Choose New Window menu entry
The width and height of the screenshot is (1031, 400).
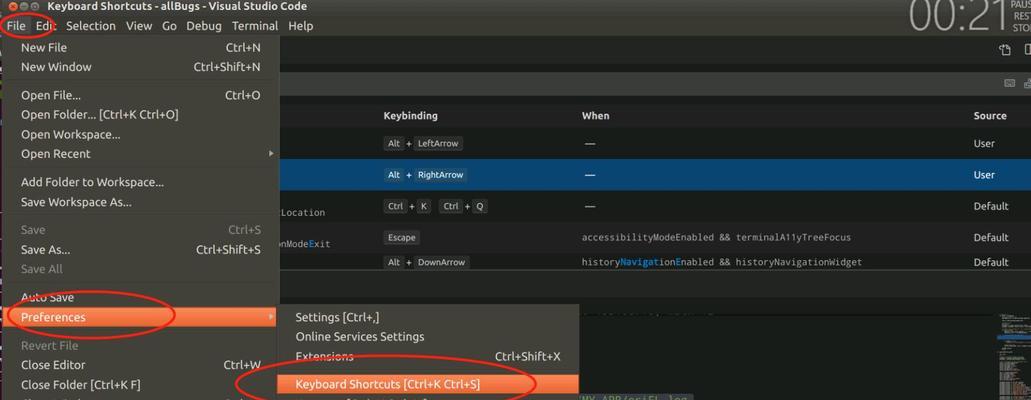pyautogui.click(x=140, y=67)
